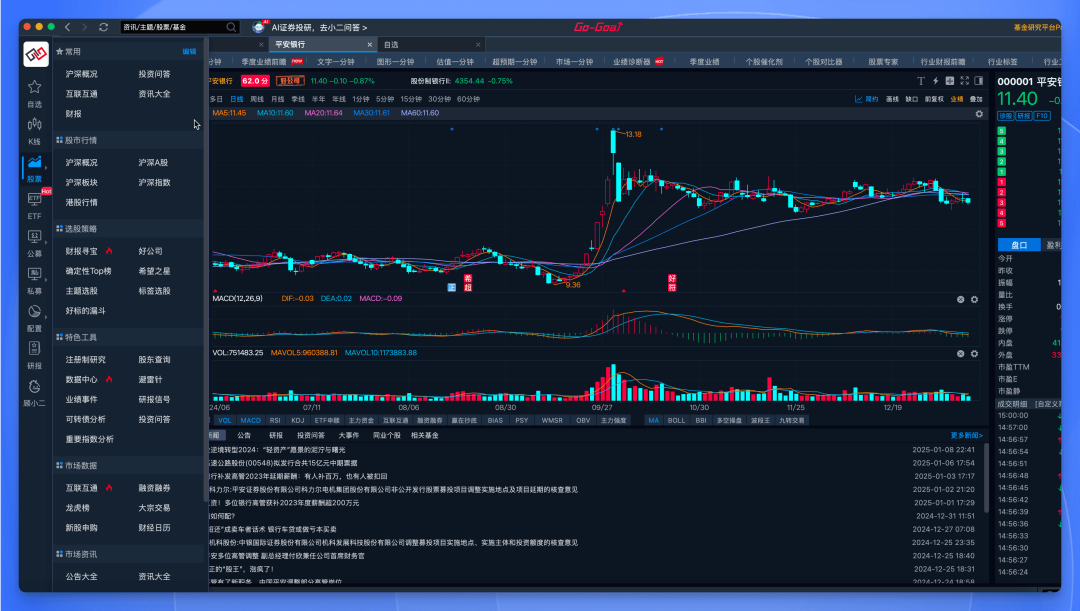Click the 更多新闻 link
This screenshot has height=611, width=1080.
click(966, 435)
